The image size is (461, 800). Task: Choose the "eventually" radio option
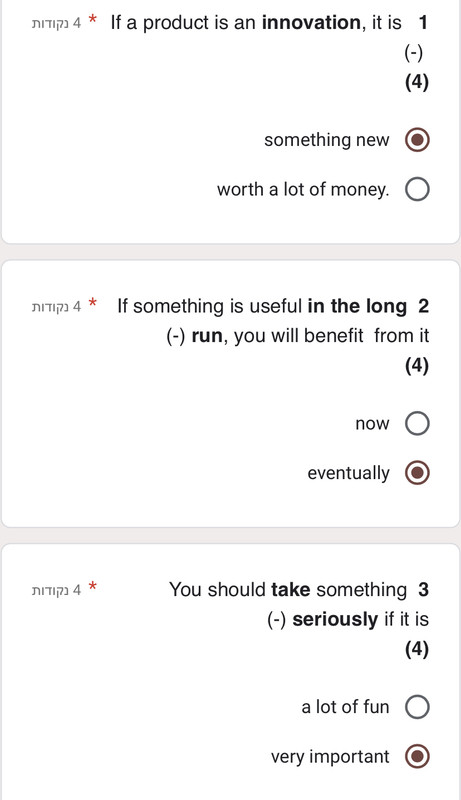click(x=417, y=473)
